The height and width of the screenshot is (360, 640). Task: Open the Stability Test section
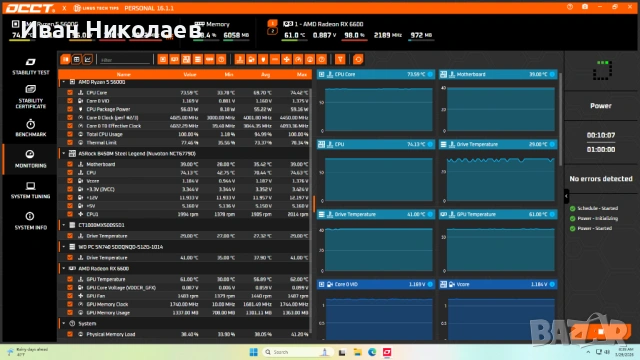[x=31, y=67]
